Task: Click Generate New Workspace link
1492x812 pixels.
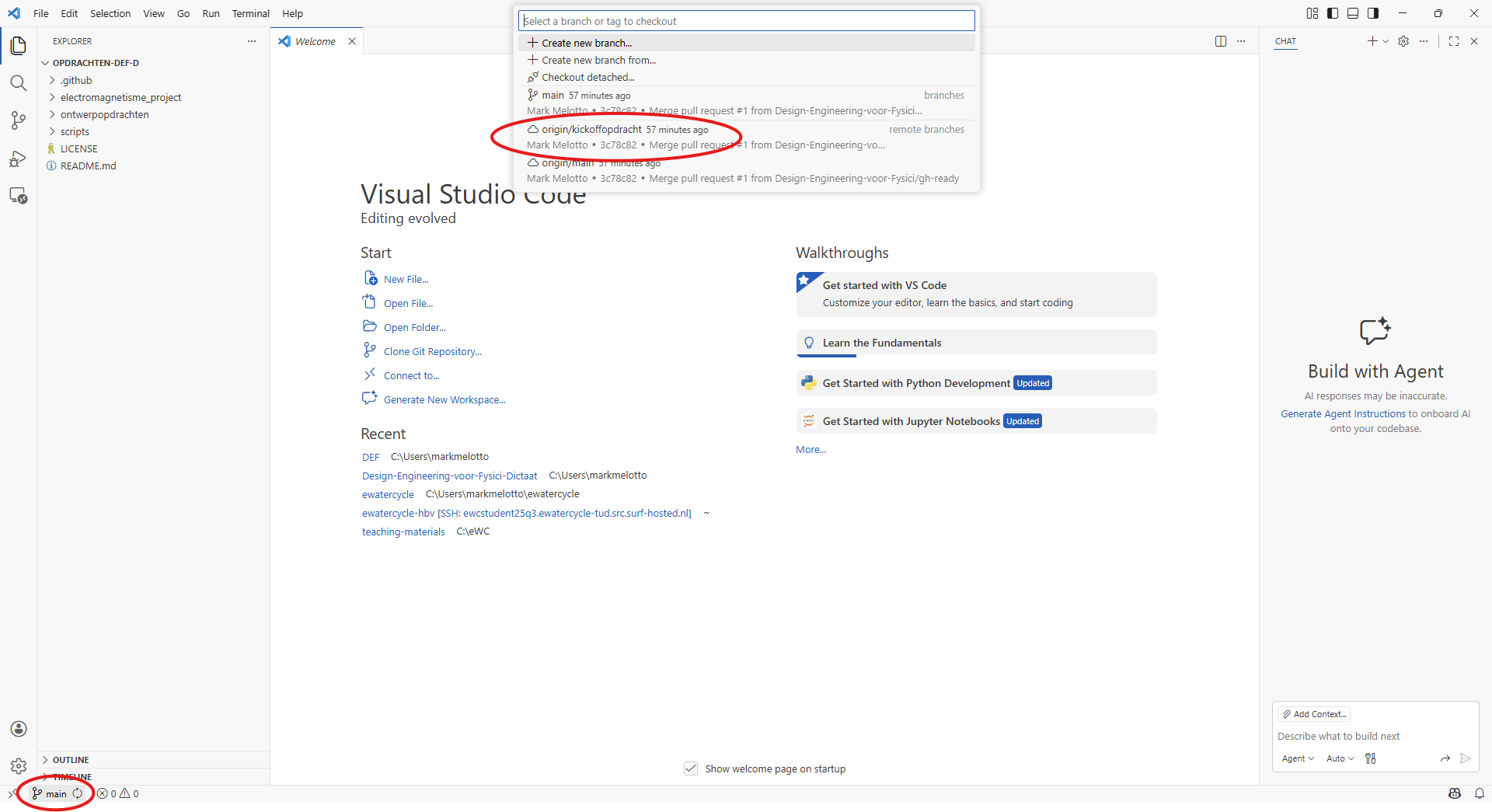Action: click(444, 399)
